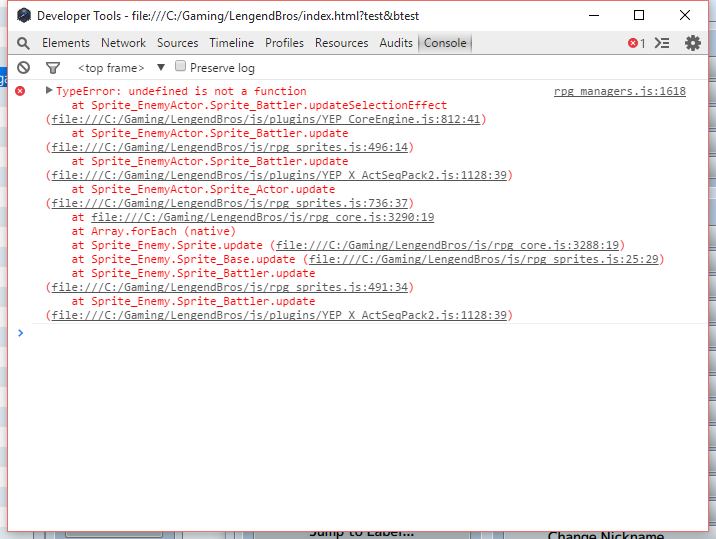Screen dimensions: 716x539
Task: Click the search magnifier icon in DevTools
Action: click(x=23, y=43)
